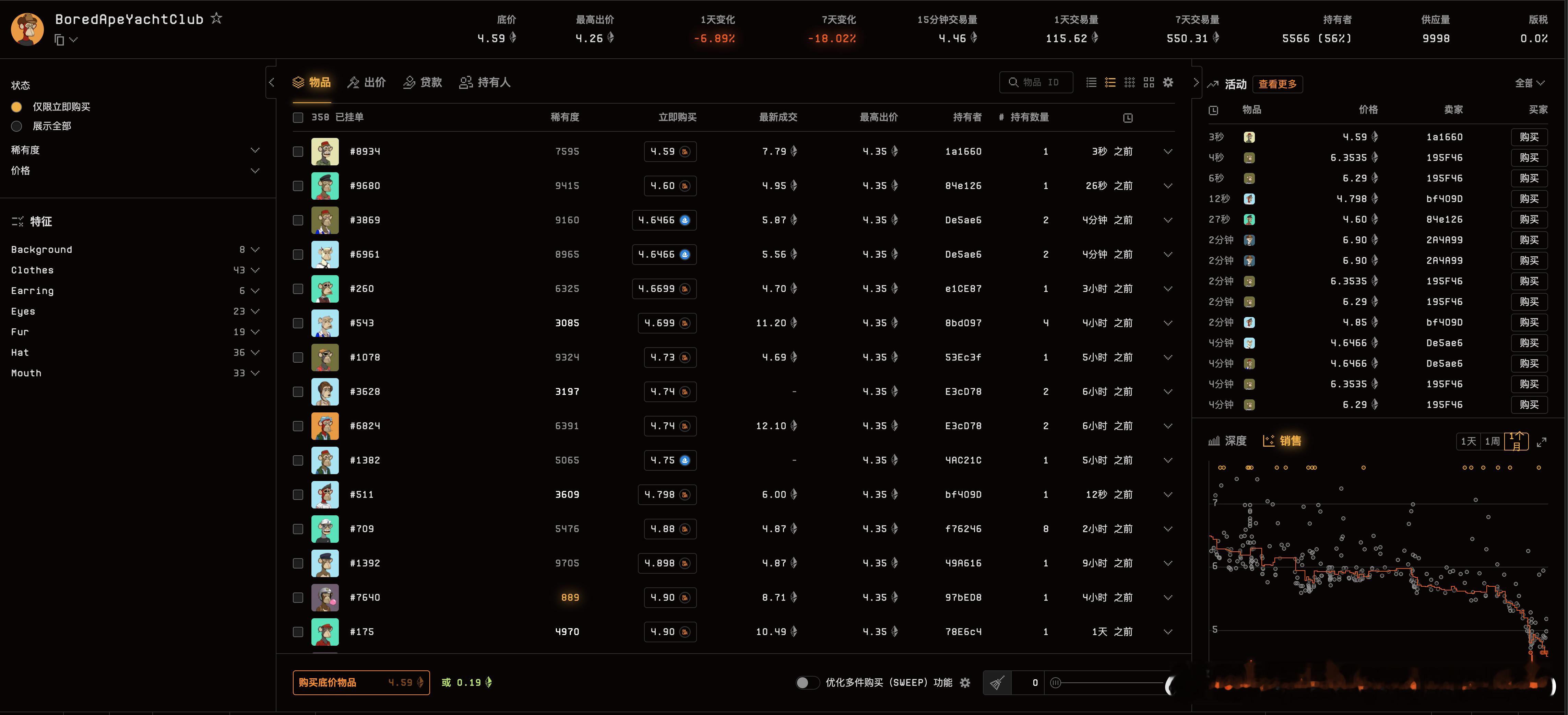Expand the 稀有度 filter section
The width and height of the screenshot is (1568, 715).
(255, 150)
